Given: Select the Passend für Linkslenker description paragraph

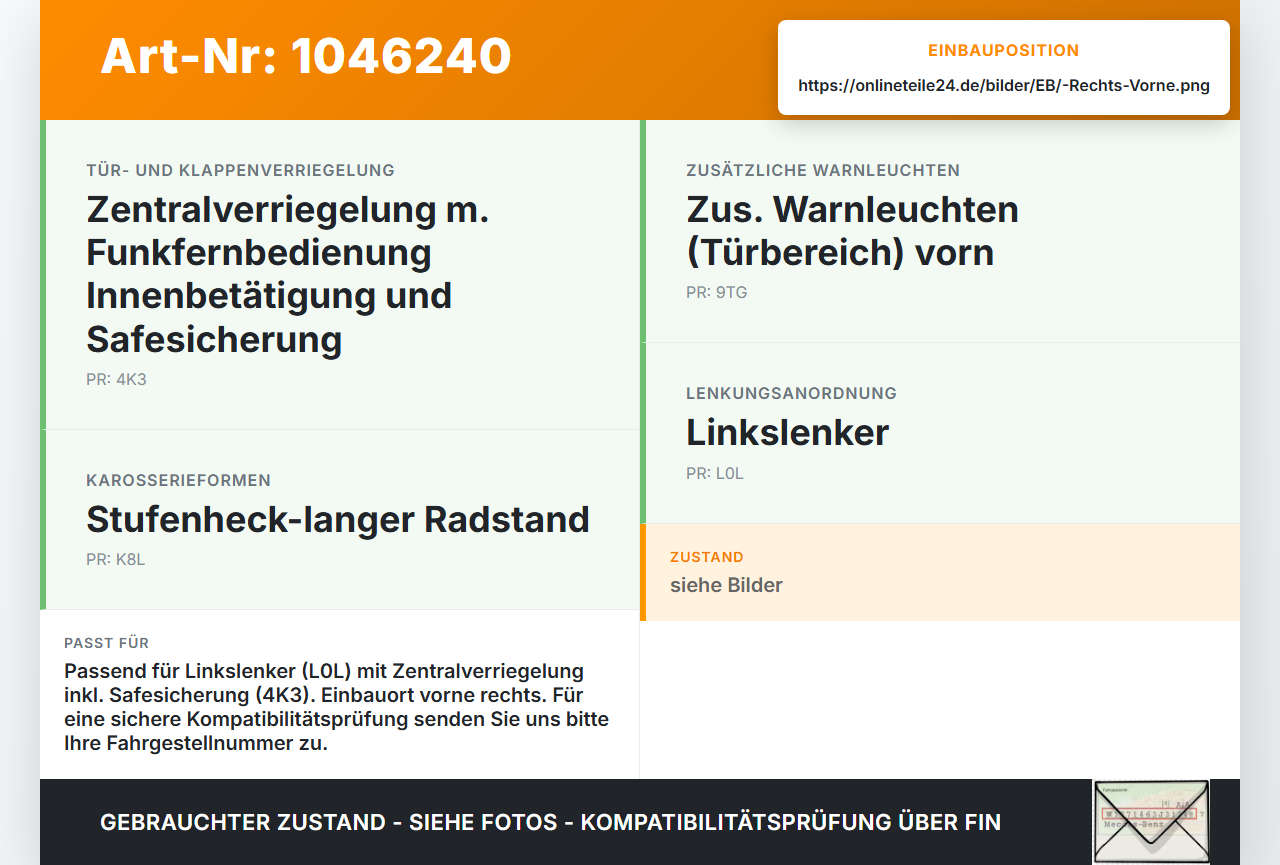Looking at the screenshot, I should click(x=337, y=707).
